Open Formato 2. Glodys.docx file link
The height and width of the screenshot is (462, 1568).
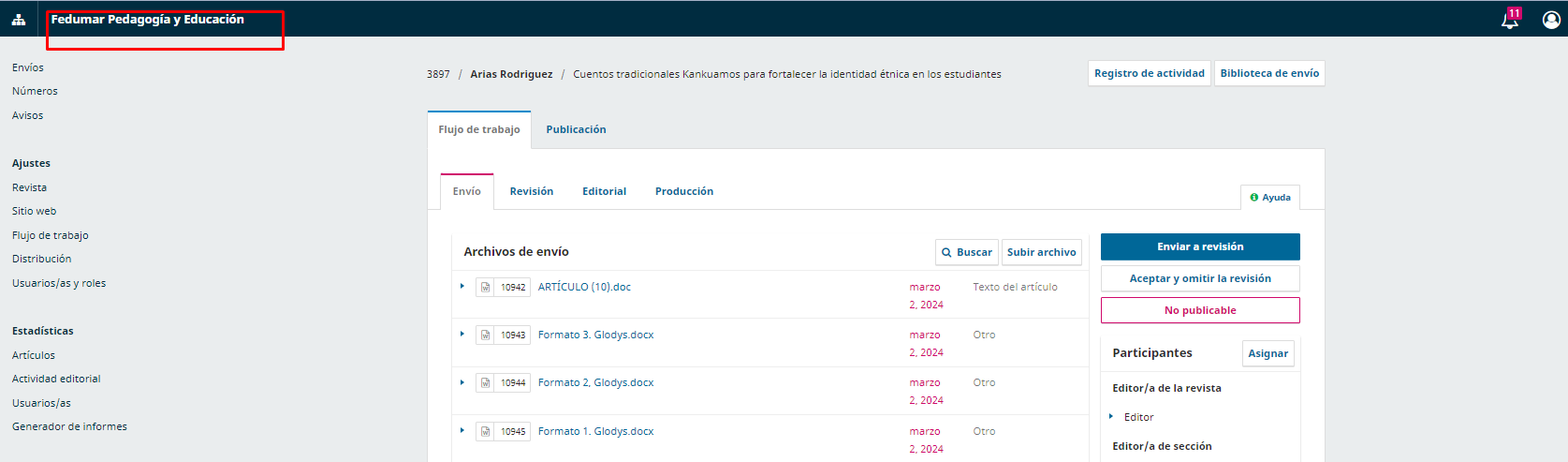[x=595, y=383]
